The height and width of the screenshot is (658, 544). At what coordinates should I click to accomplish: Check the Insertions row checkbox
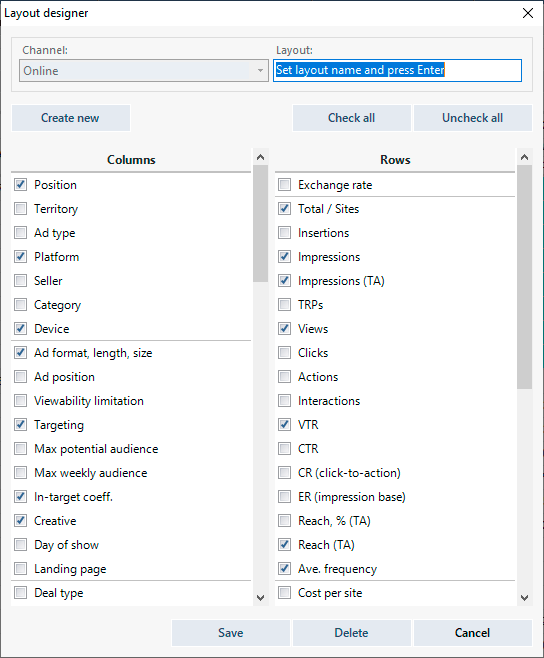tap(285, 232)
